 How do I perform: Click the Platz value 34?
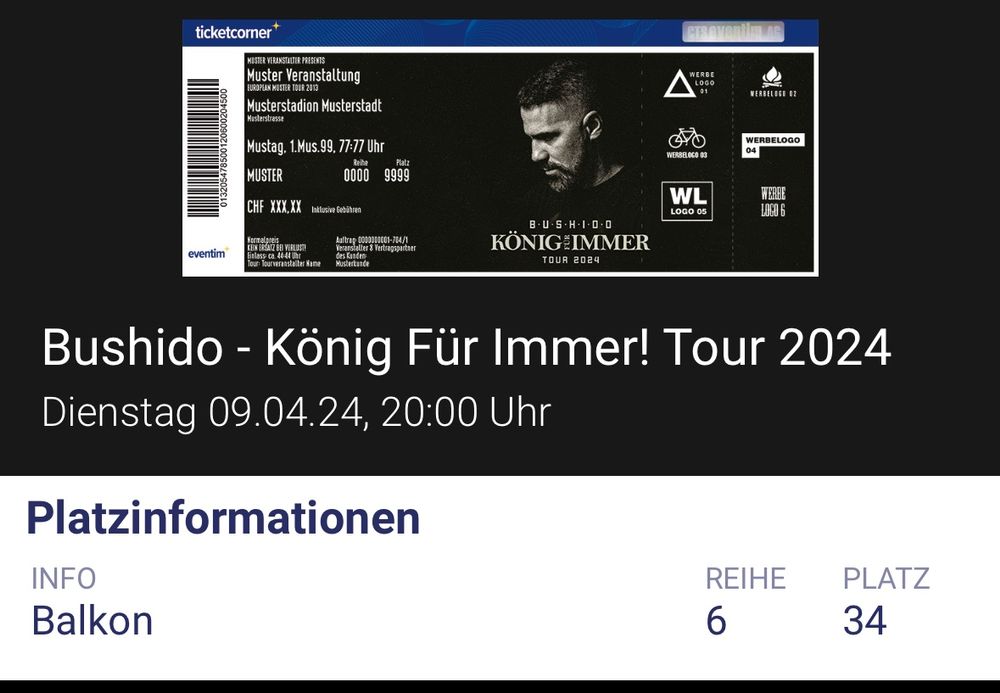865,620
